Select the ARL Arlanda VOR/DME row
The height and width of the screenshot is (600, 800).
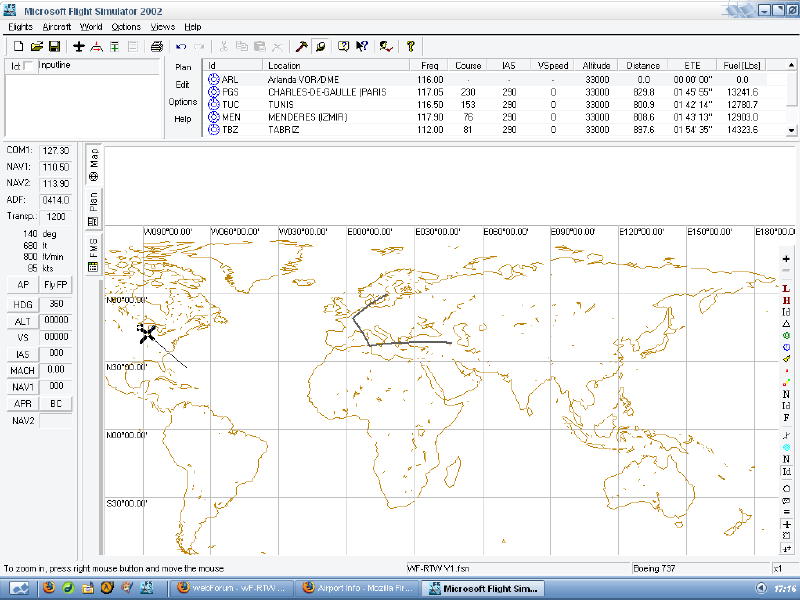click(487, 80)
